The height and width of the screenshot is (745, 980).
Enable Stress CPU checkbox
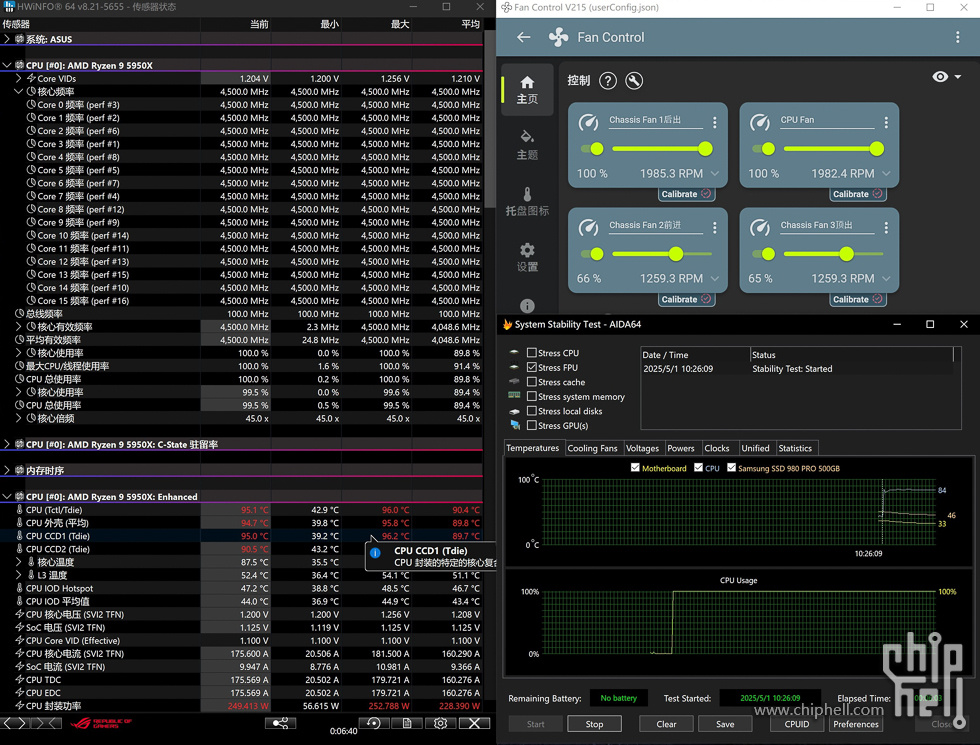(x=532, y=352)
